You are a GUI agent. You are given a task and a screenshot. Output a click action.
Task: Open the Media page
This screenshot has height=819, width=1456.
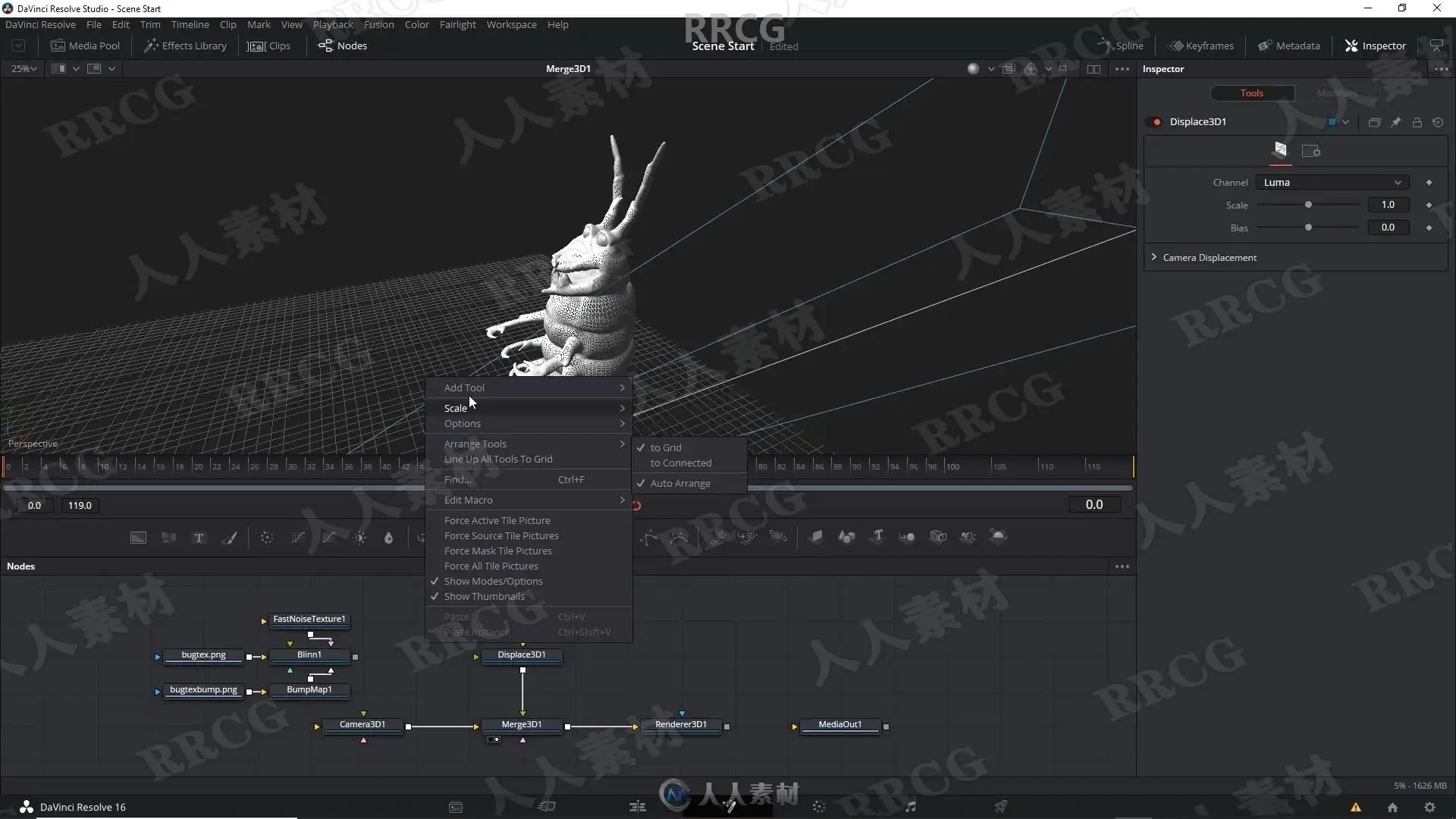pos(456,807)
